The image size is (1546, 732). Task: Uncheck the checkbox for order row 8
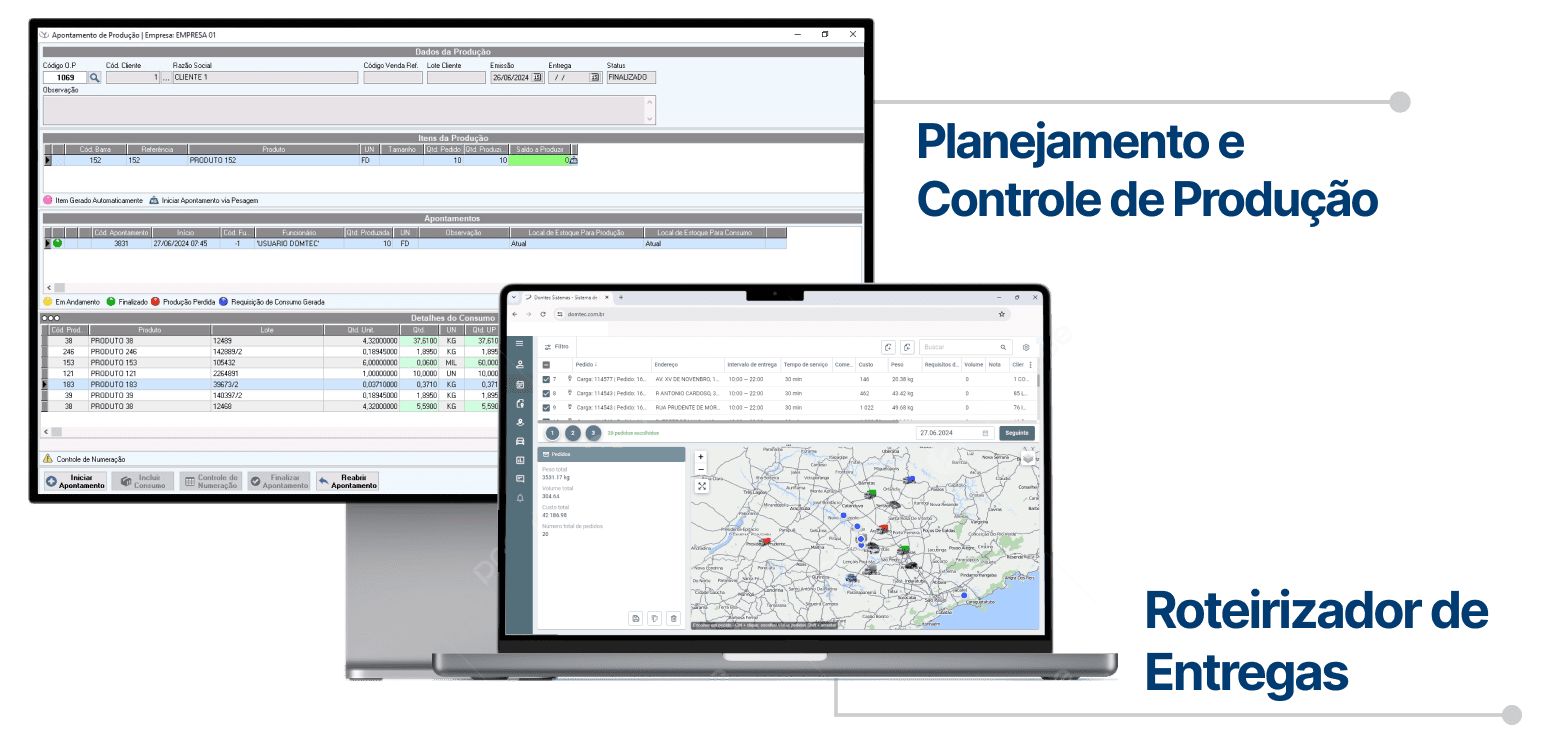pos(546,394)
